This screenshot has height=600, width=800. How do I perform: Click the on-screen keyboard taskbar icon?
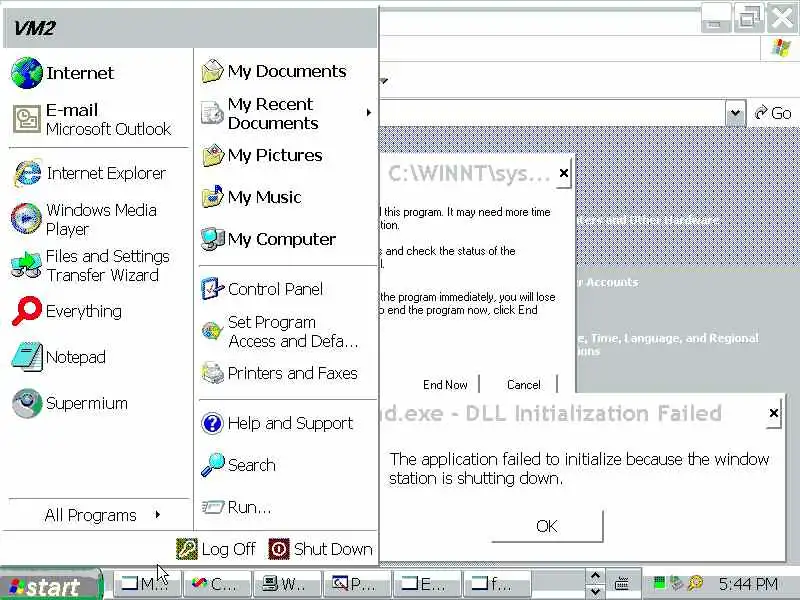click(621, 583)
